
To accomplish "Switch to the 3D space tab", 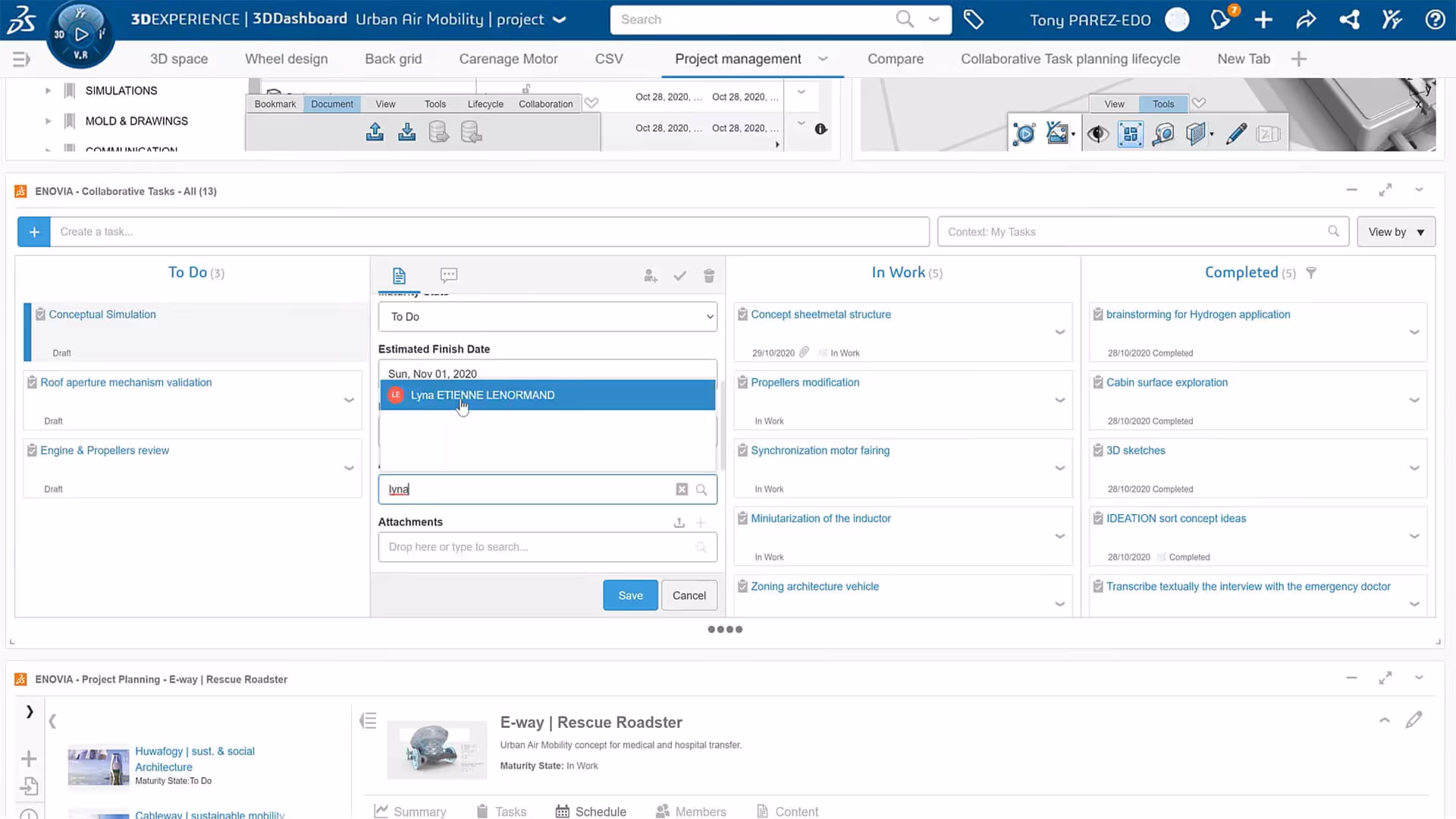I will click(179, 59).
